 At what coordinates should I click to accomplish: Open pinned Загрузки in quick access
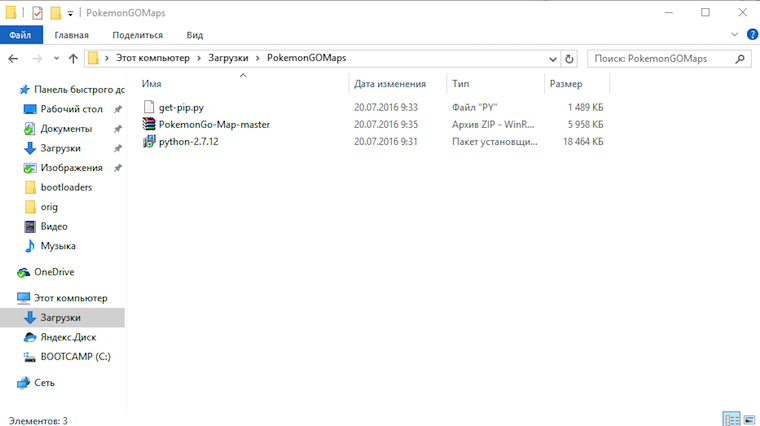60,148
